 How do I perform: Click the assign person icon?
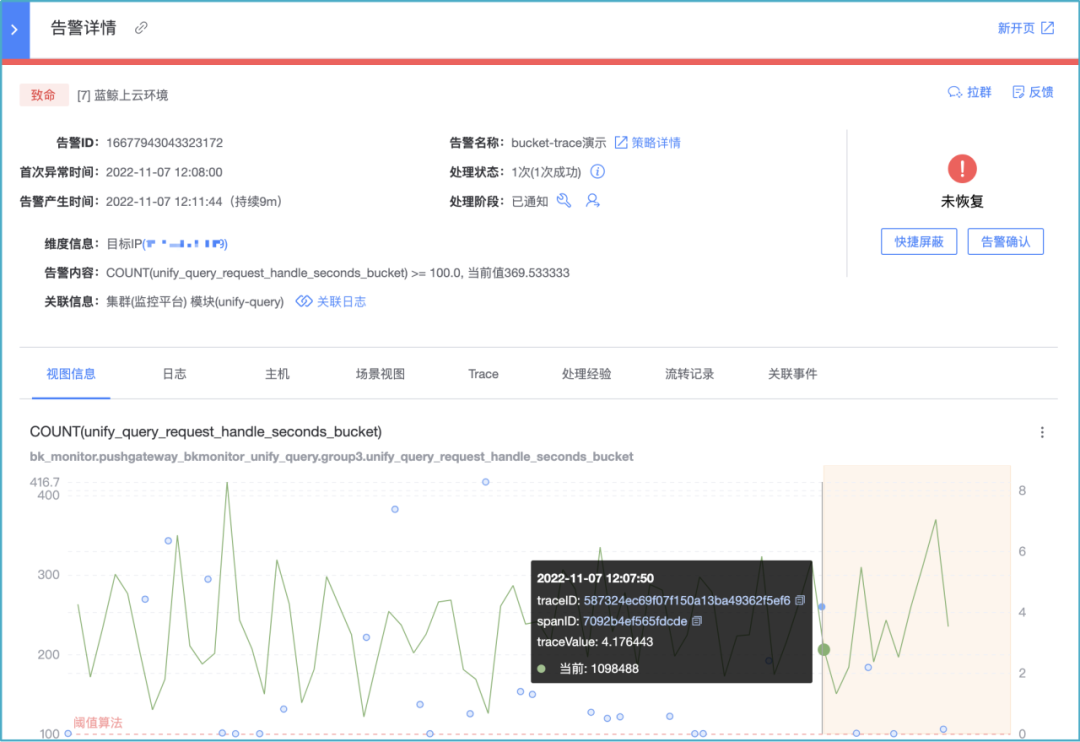592,200
